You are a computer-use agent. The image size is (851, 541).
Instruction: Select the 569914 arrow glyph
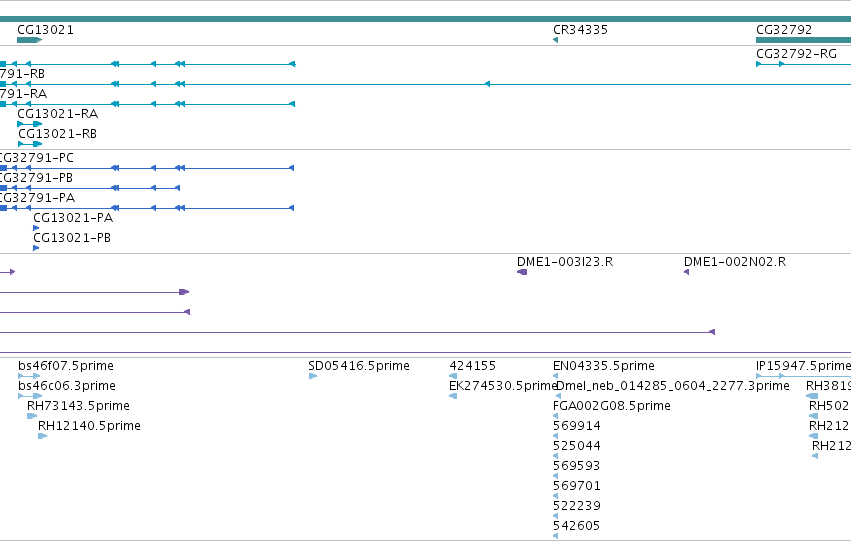pos(555,436)
